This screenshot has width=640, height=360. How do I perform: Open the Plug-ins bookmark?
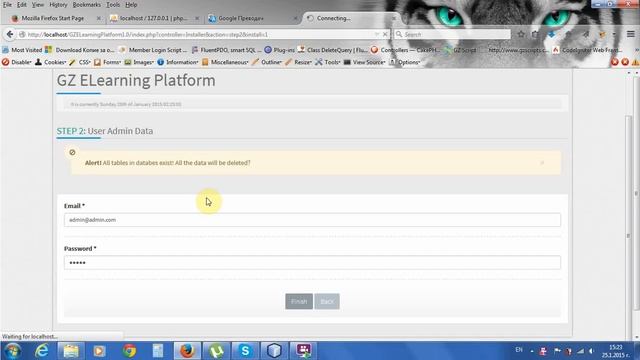(x=280, y=50)
